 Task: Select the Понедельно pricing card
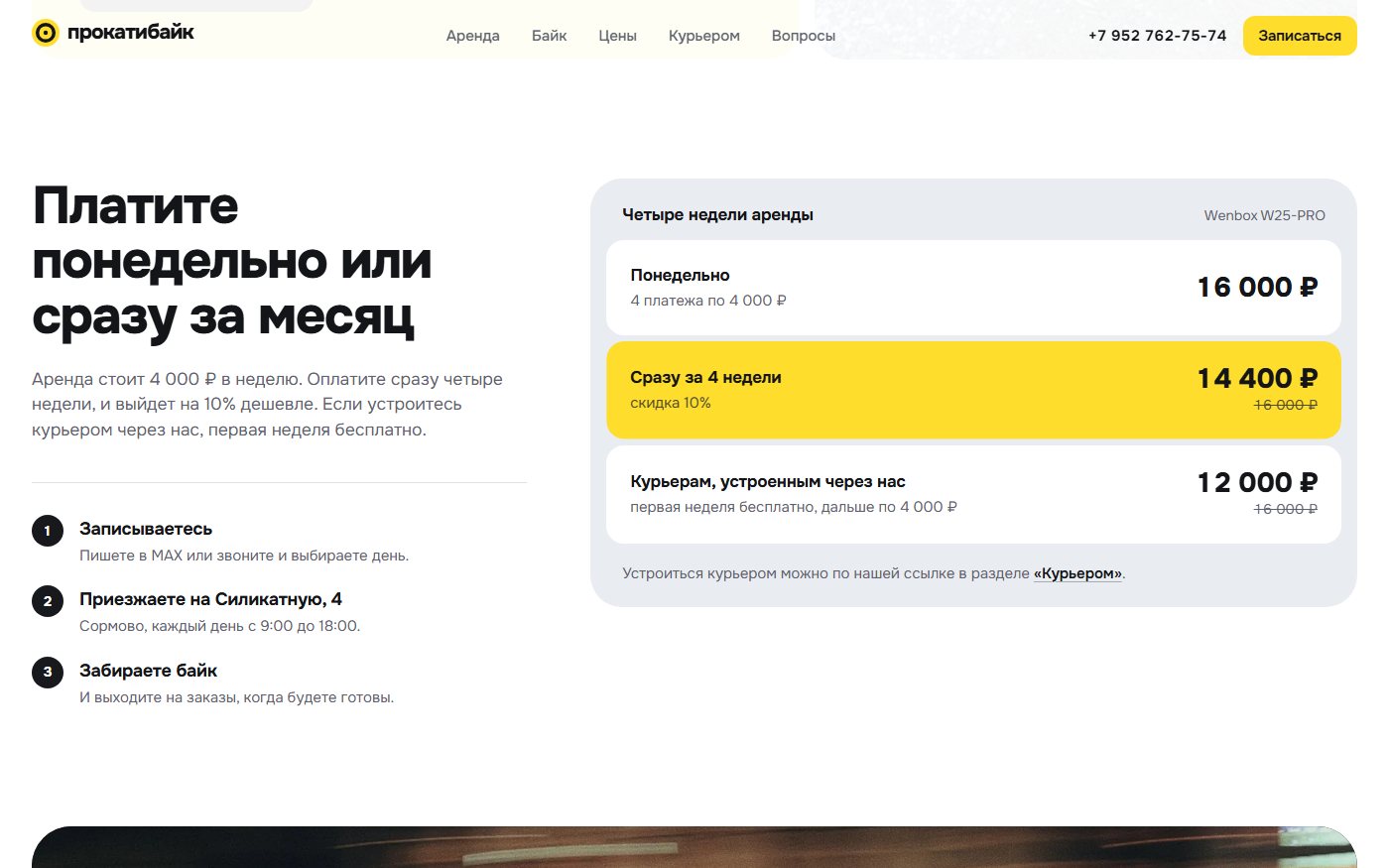point(973,288)
